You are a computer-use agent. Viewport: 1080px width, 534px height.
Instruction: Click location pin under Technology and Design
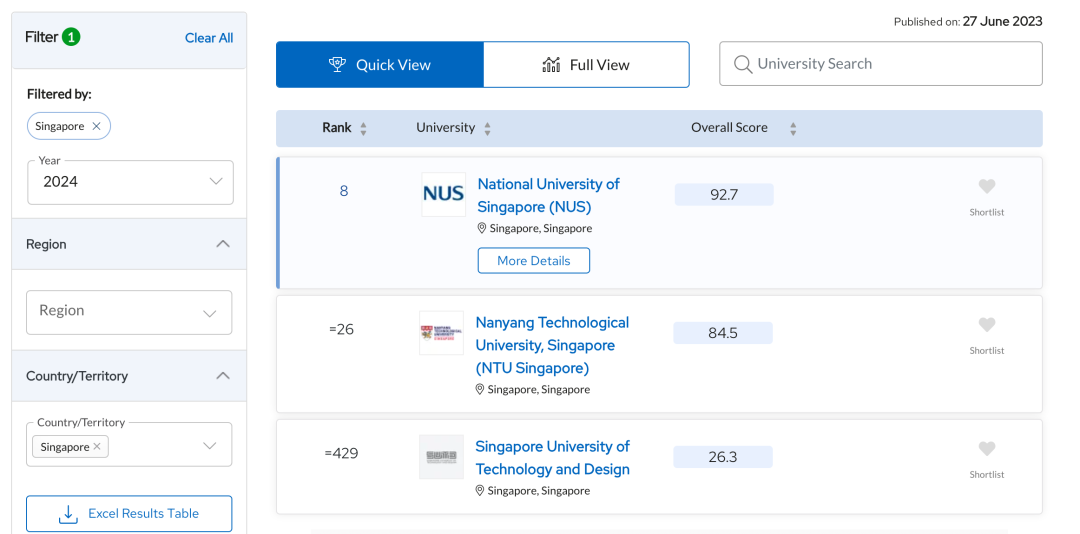tap(480, 491)
